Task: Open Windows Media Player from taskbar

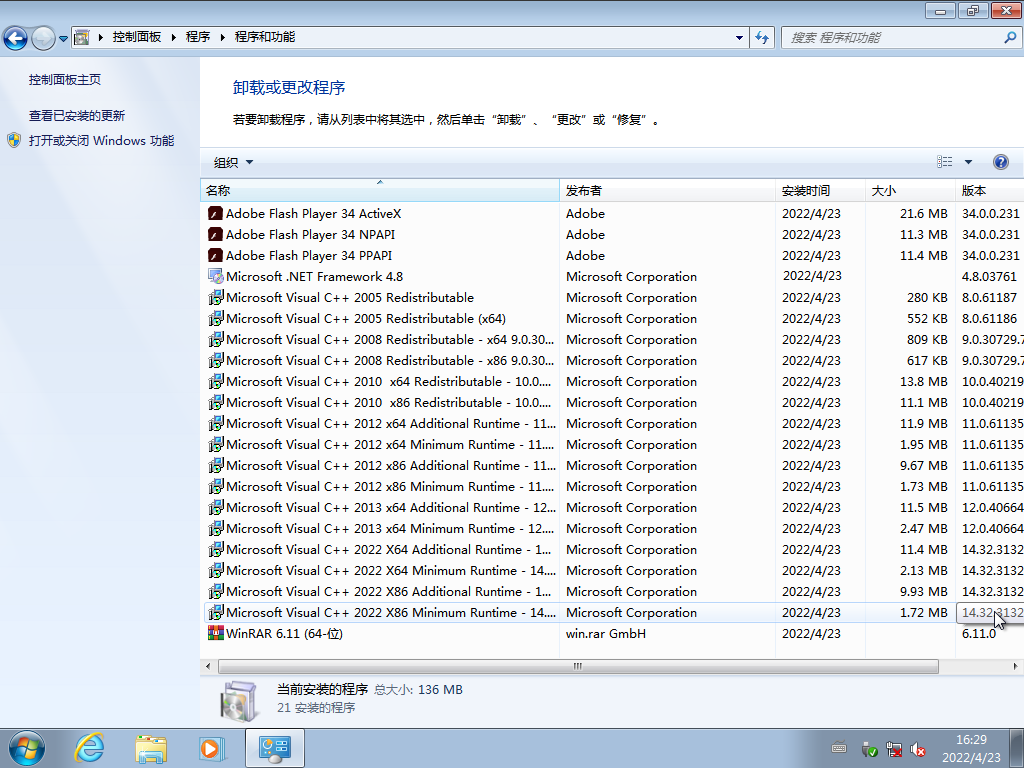Action: (212, 748)
